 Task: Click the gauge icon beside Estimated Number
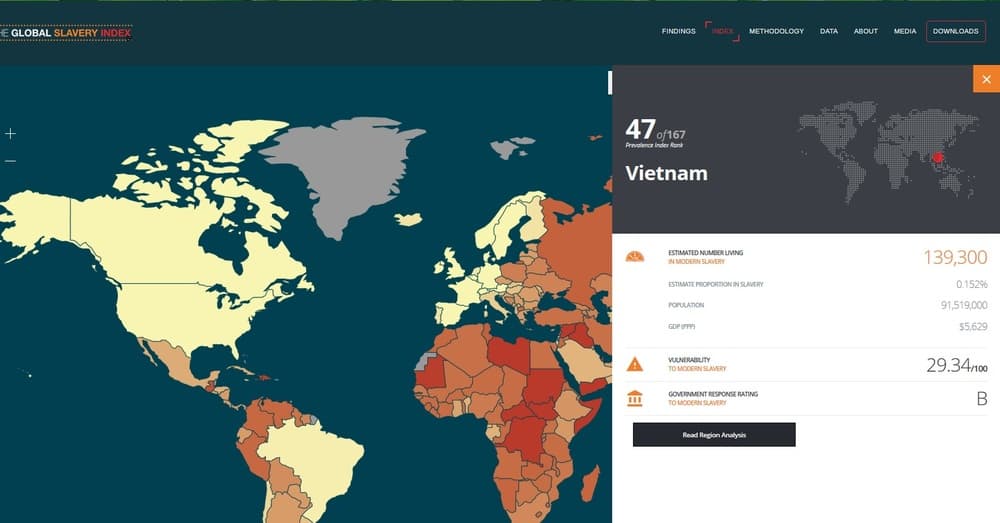click(x=635, y=256)
